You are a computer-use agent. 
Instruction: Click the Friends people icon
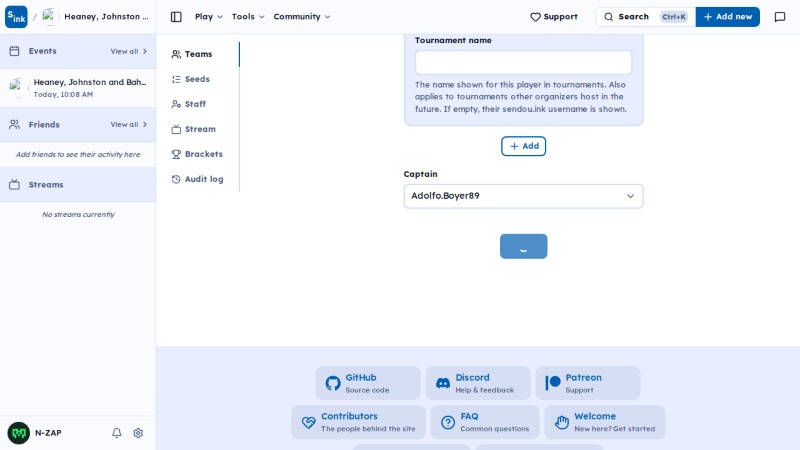click(14, 124)
